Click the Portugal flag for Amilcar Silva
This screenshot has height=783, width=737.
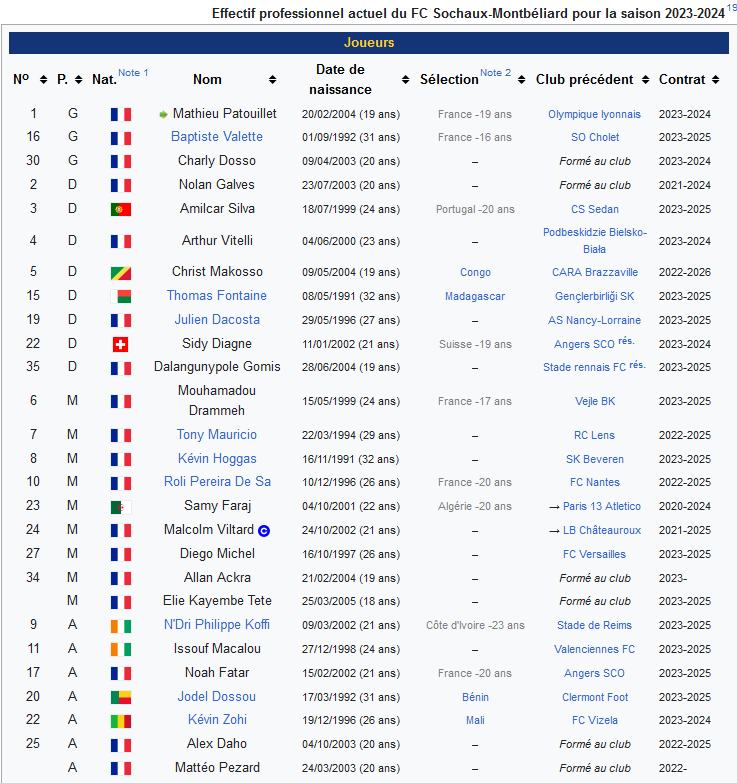point(121,209)
